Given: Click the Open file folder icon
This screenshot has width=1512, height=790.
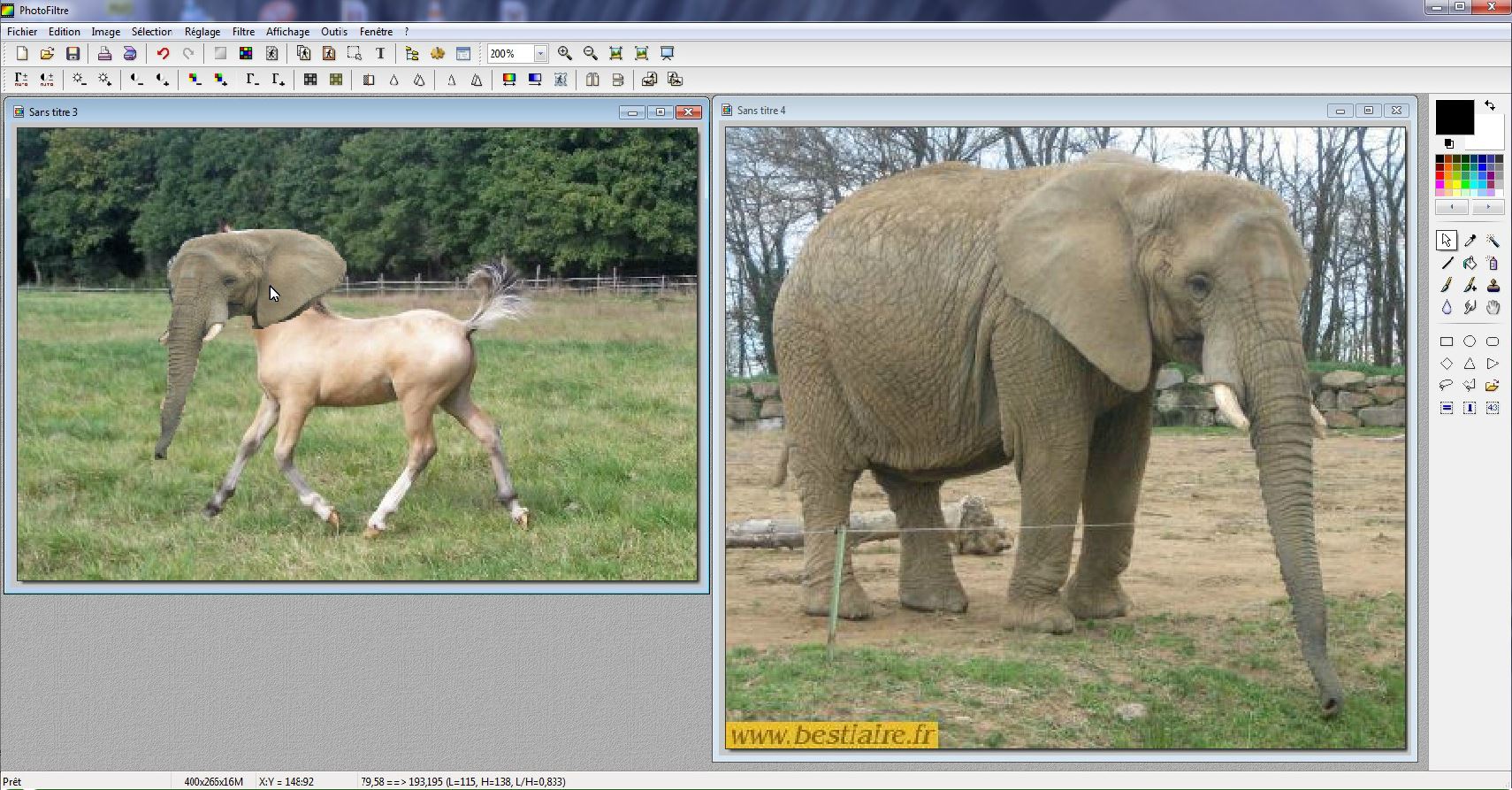Looking at the screenshot, I should 48,54.
